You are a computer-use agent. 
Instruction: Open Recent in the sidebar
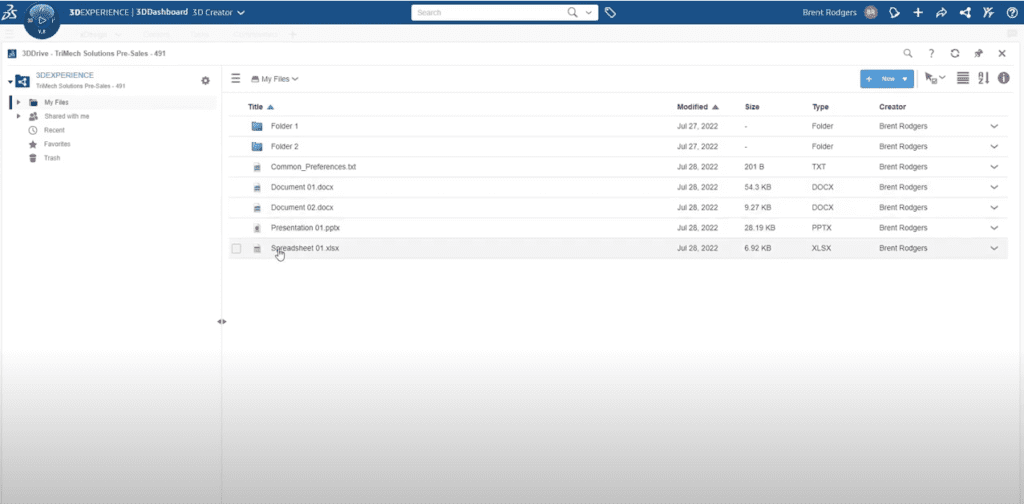[54, 130]
